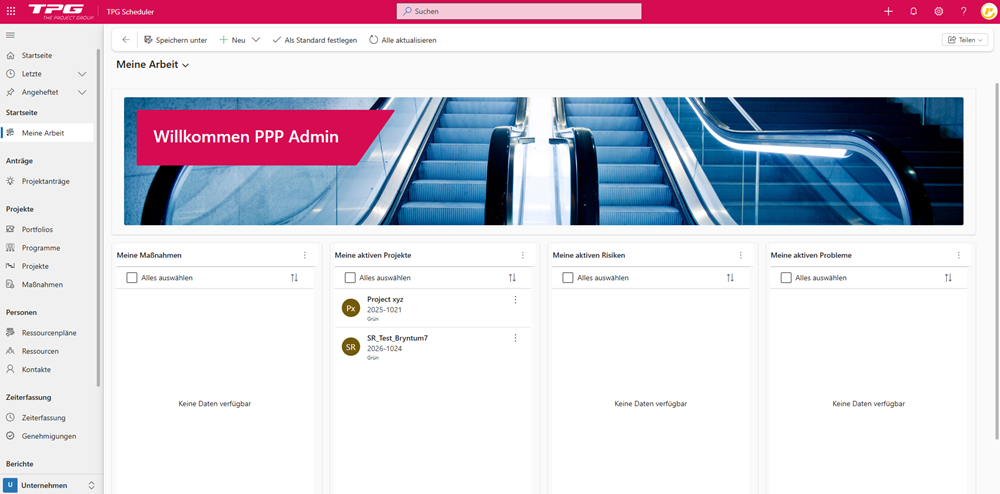Open Ressourcenpläne from the navigation
Image resolution: width=1000 pixels, height=494 pixels.
tap(49, 332)
